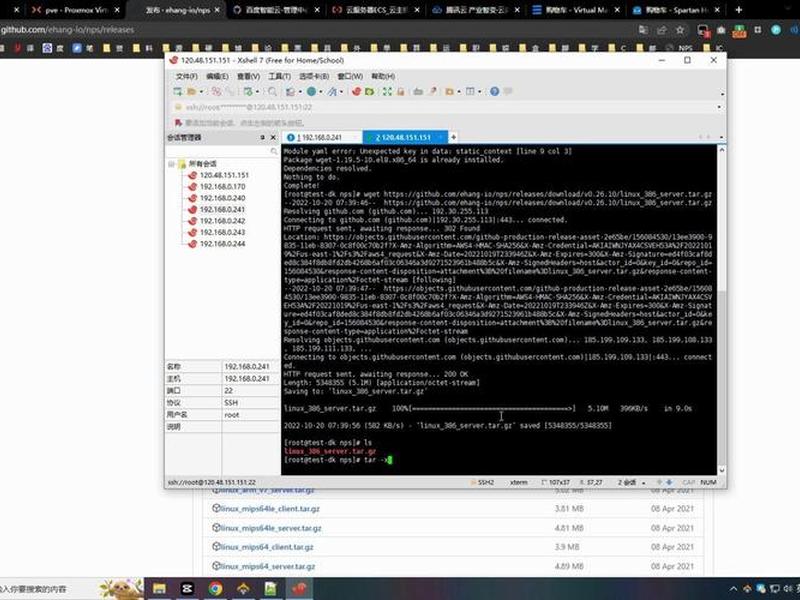Open Chrome from the Windows taskbar
This screenshot has height=600, width=800.
pyautogui.click(x=215, y=589)
